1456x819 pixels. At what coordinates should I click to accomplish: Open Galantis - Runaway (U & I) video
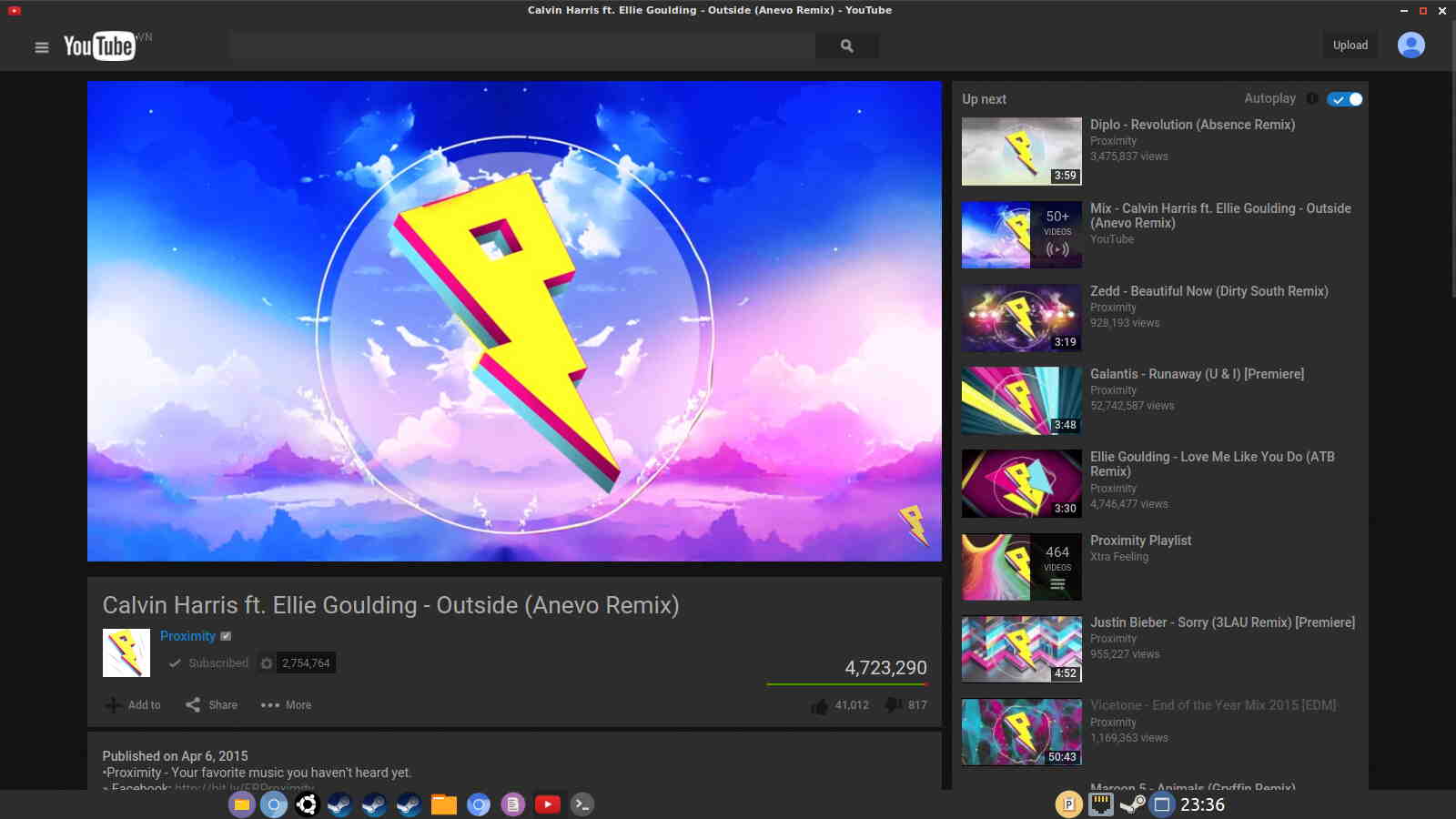tap(1197, 374)
